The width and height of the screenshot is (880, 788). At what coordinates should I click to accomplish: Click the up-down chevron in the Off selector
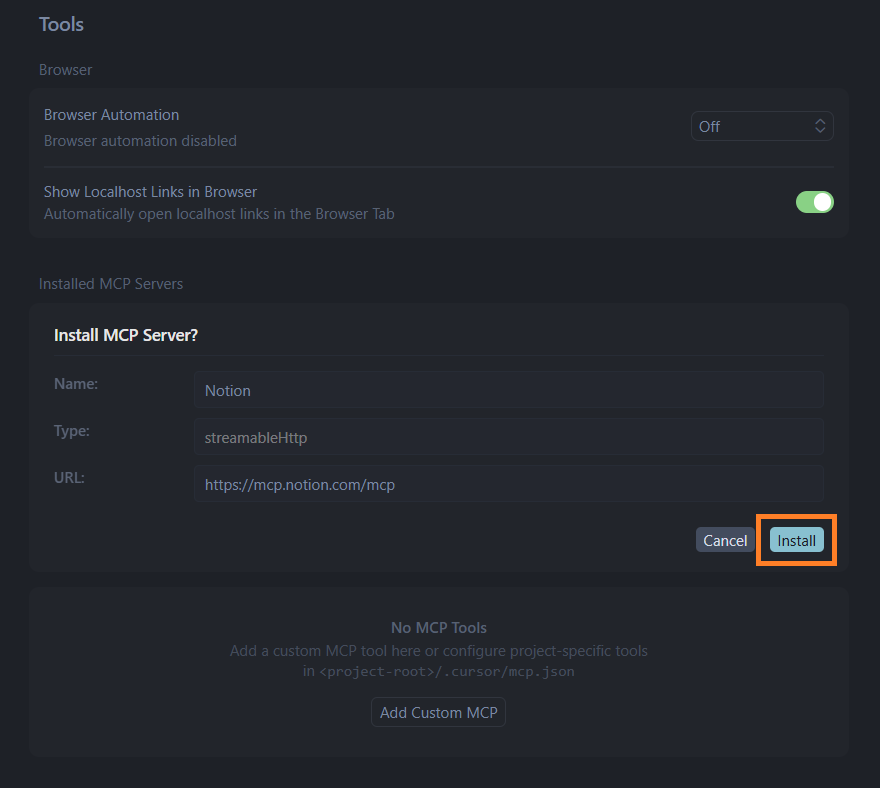click(x=820, y=126)
